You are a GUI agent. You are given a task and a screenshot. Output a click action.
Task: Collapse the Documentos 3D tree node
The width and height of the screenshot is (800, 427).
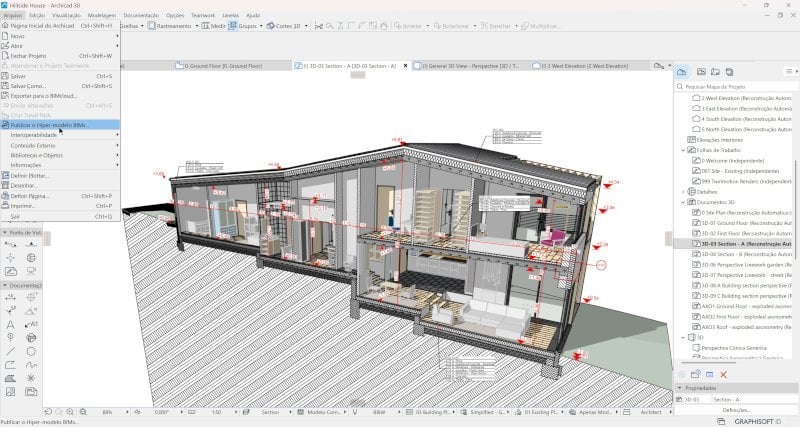pos(683,202)
